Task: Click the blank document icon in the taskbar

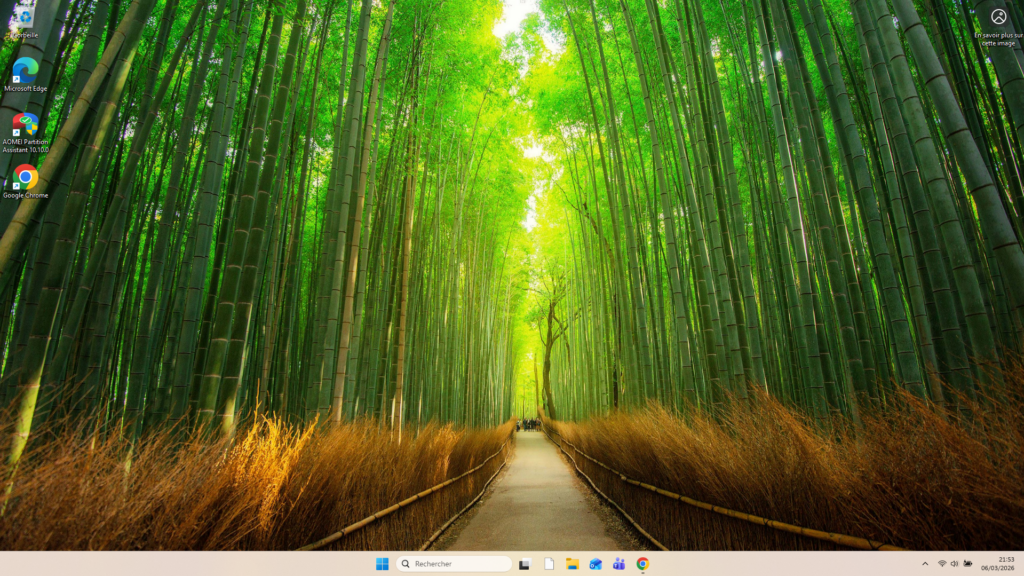Action: pyautogui.click(x=549, y=564)
